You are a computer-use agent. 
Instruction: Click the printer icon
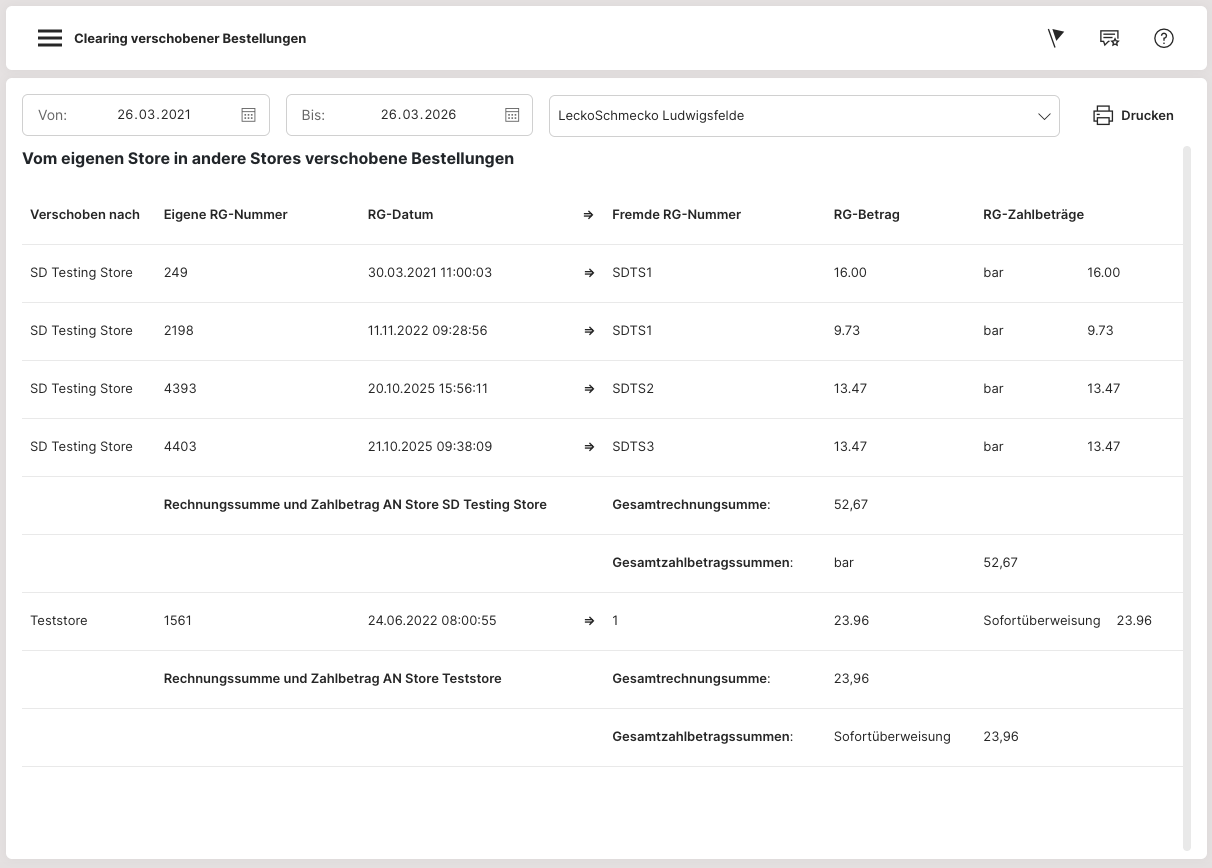(x=1103, y=115)
